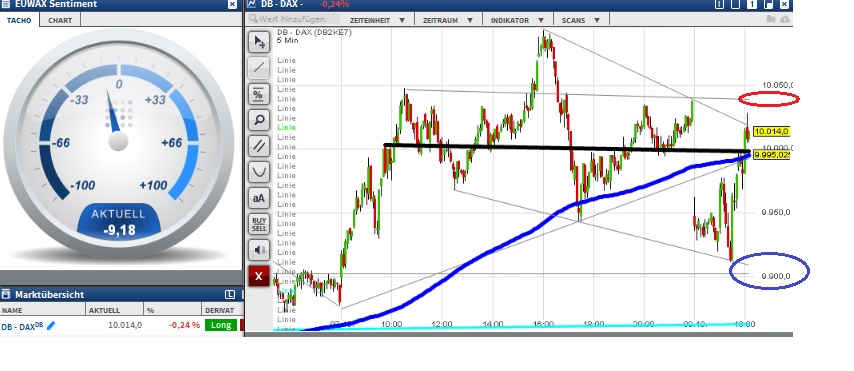Screen dimensions: 854x371
Task: Click the 9.950,0 price axis label
Action: tap(776, 212)
